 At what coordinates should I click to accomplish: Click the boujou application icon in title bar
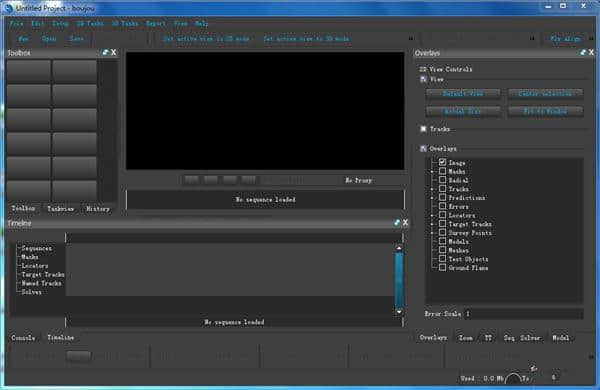click(8, 8)
